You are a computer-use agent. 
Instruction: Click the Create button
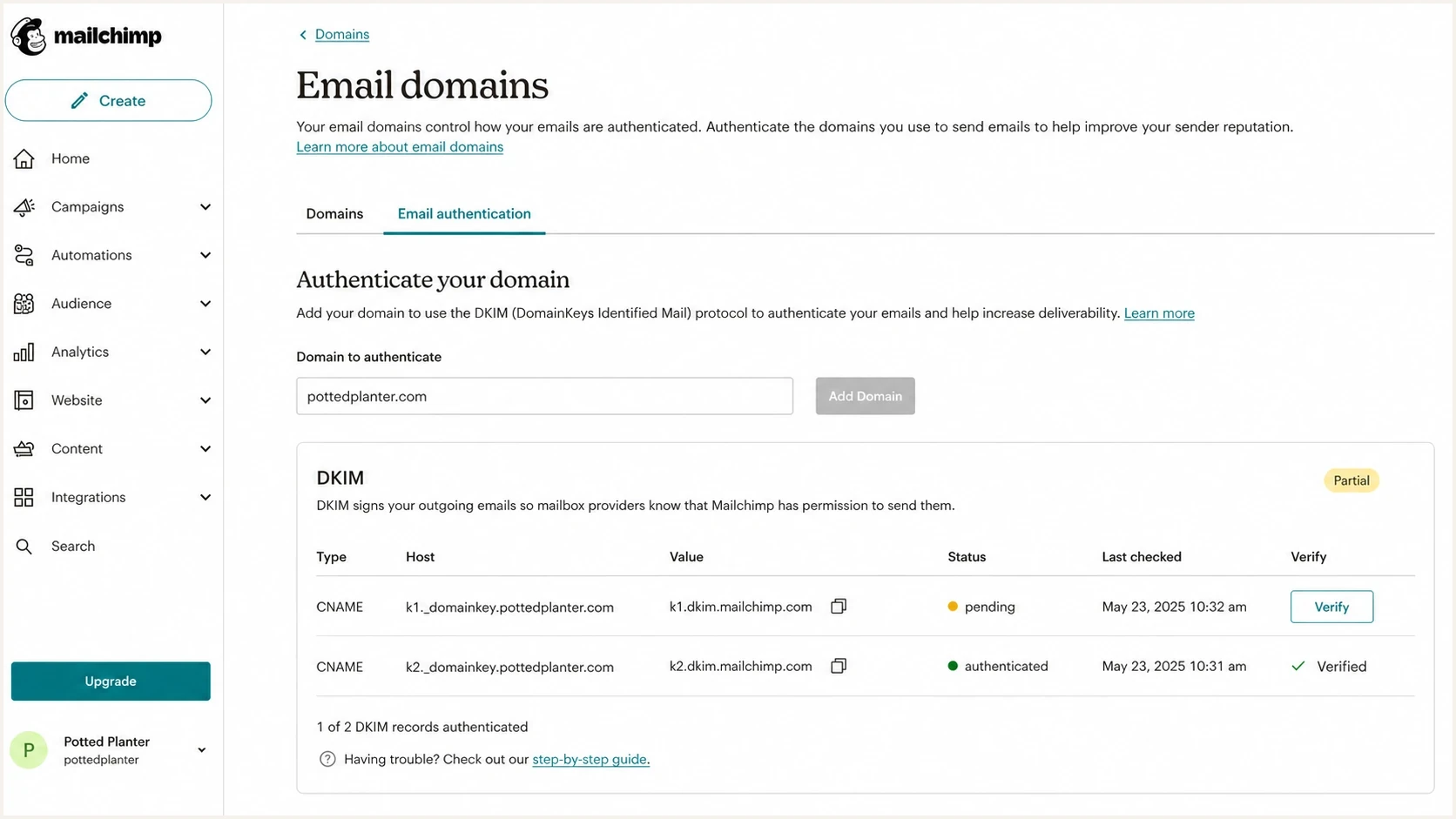tap(108, 101)
